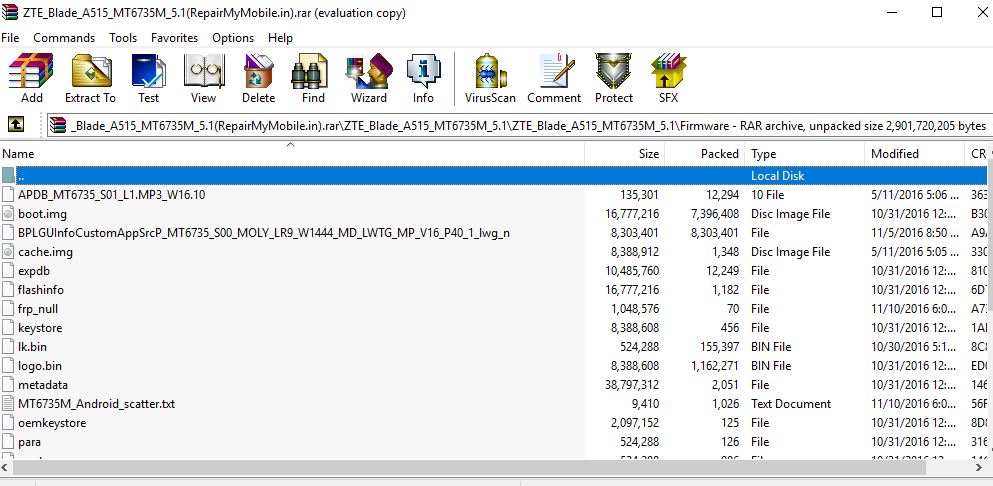Start VirusScan on the archive
This screenshot has height=486, width=993.
490,78
